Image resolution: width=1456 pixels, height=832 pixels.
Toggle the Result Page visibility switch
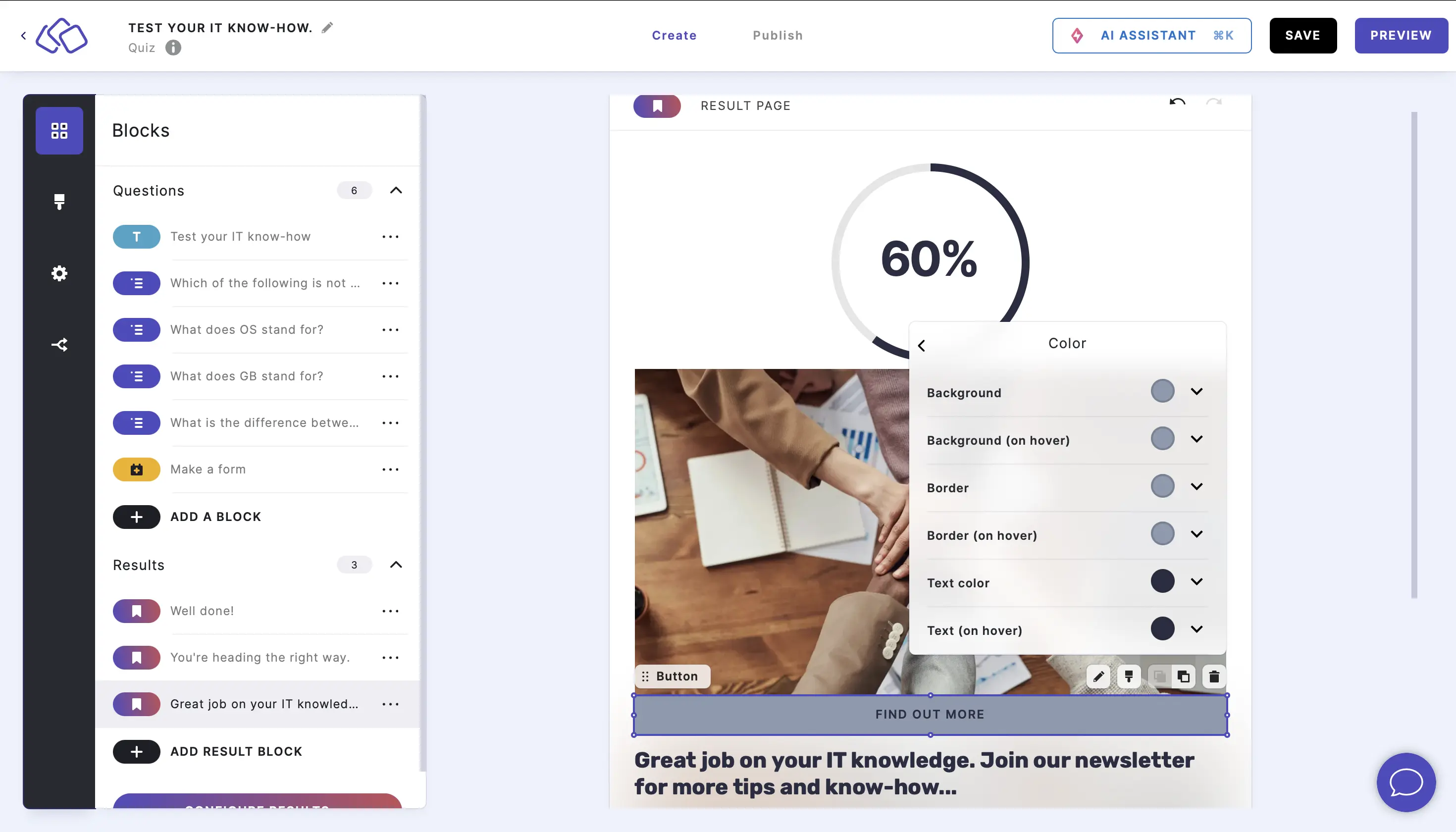point(656,105)
